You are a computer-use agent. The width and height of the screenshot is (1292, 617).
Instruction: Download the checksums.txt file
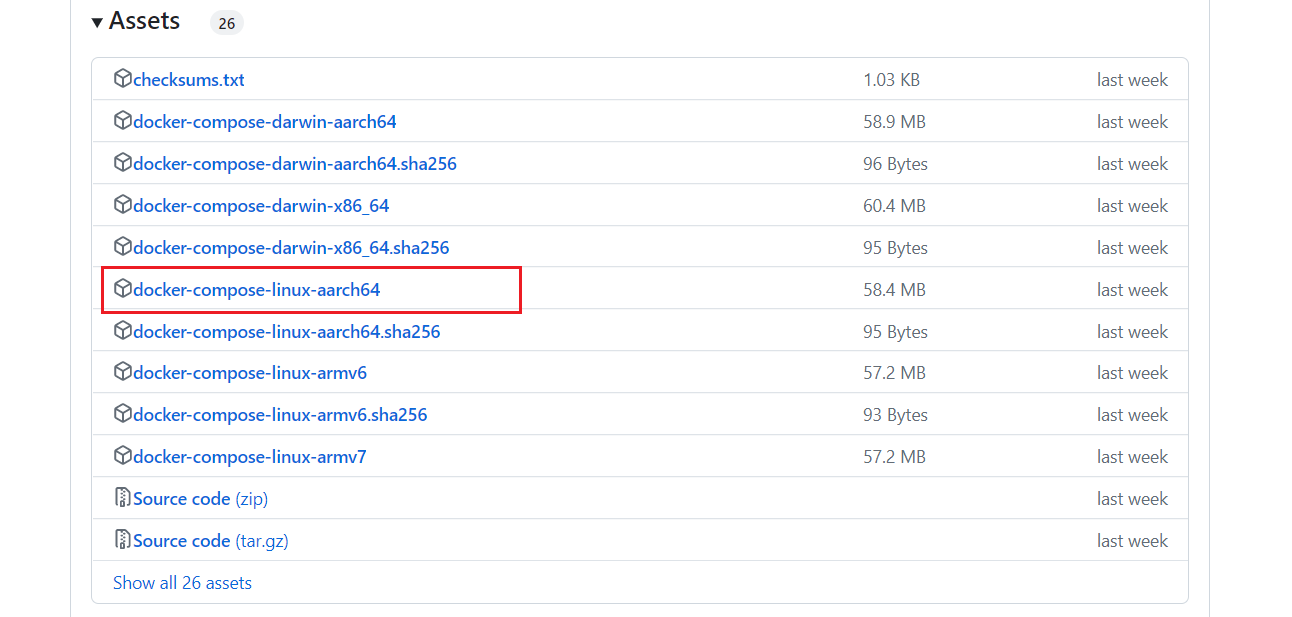[189, 80]
